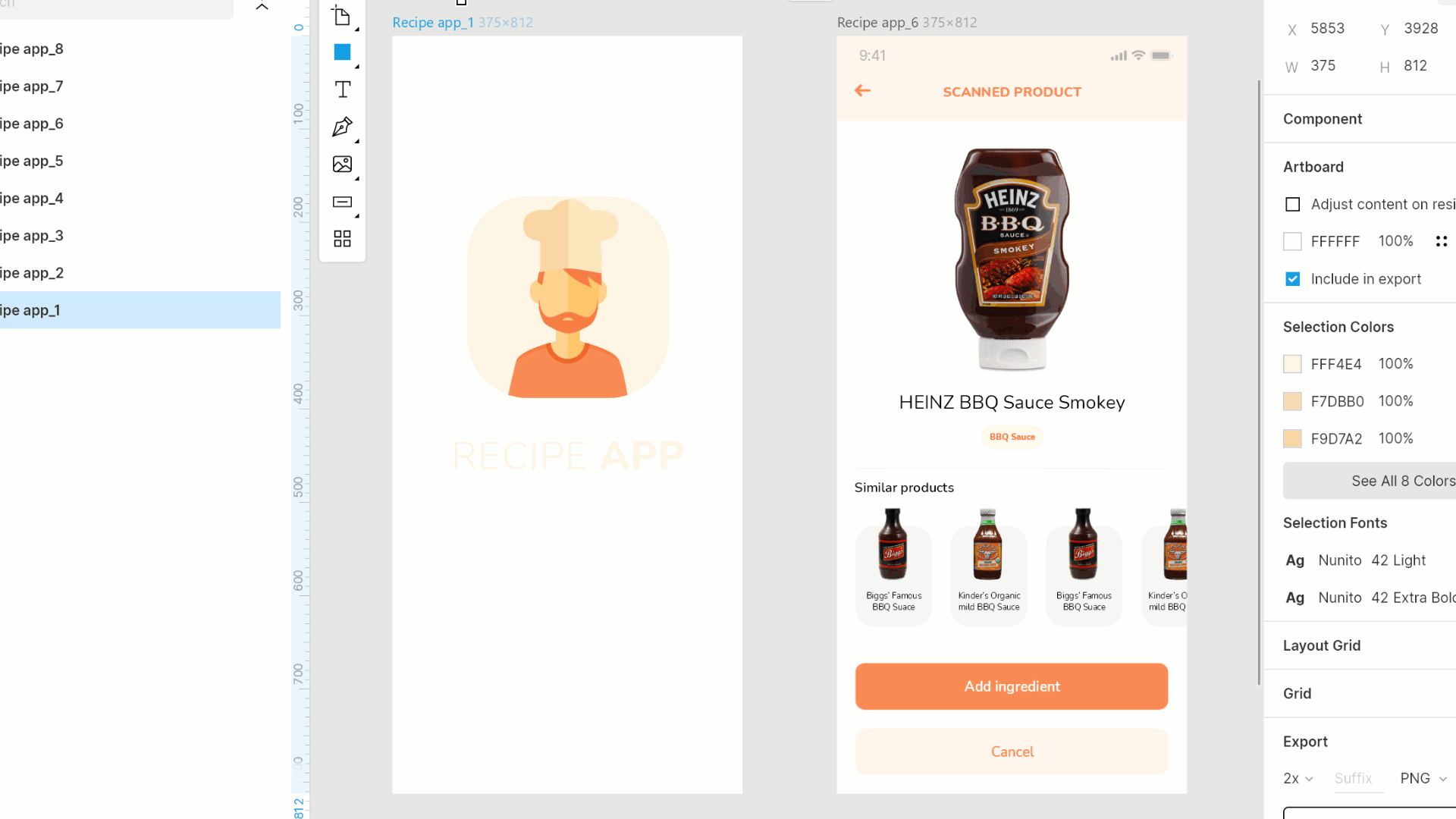Click the battery icon in status bar mockup
This screenshot has width=1456, height=819.
pyautogui.click(x=1161, y=55)
